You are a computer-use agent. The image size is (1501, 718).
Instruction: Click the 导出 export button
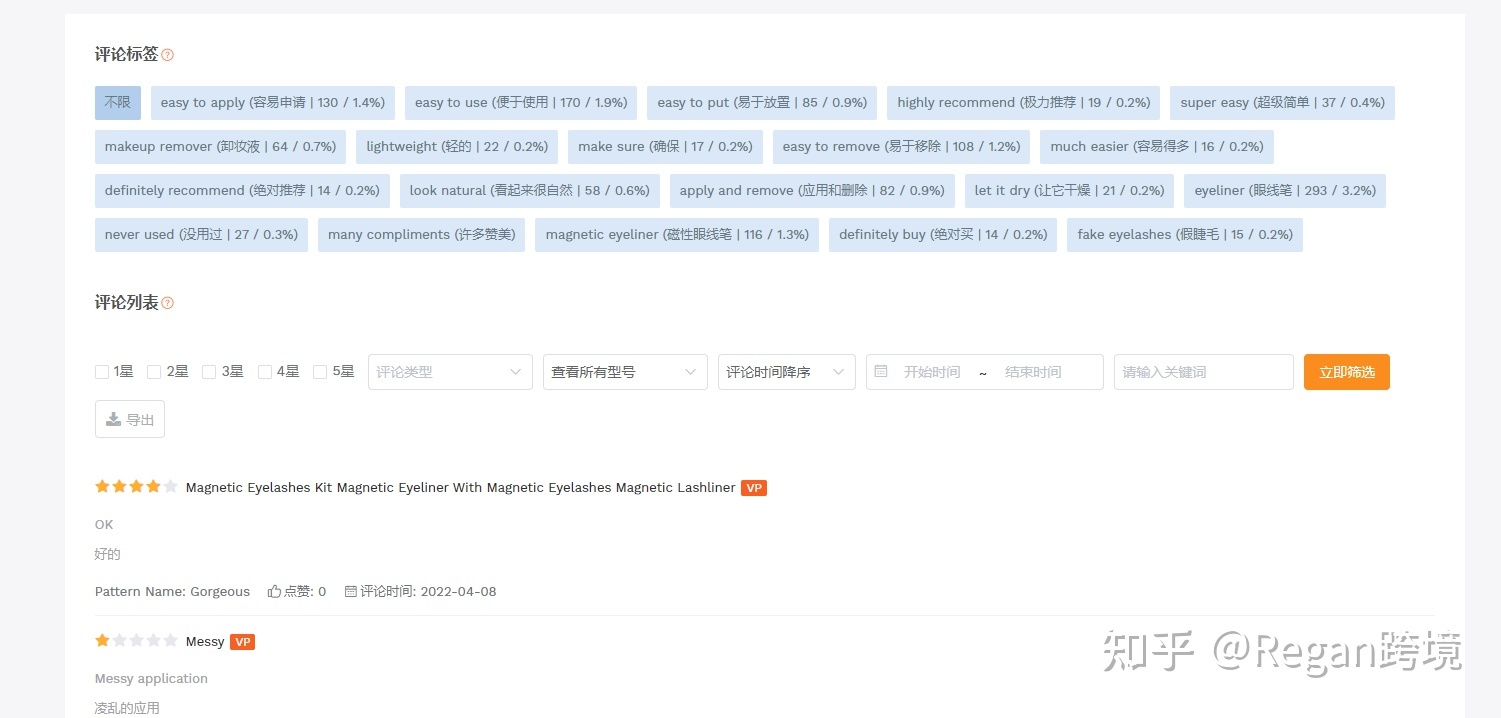130,420
